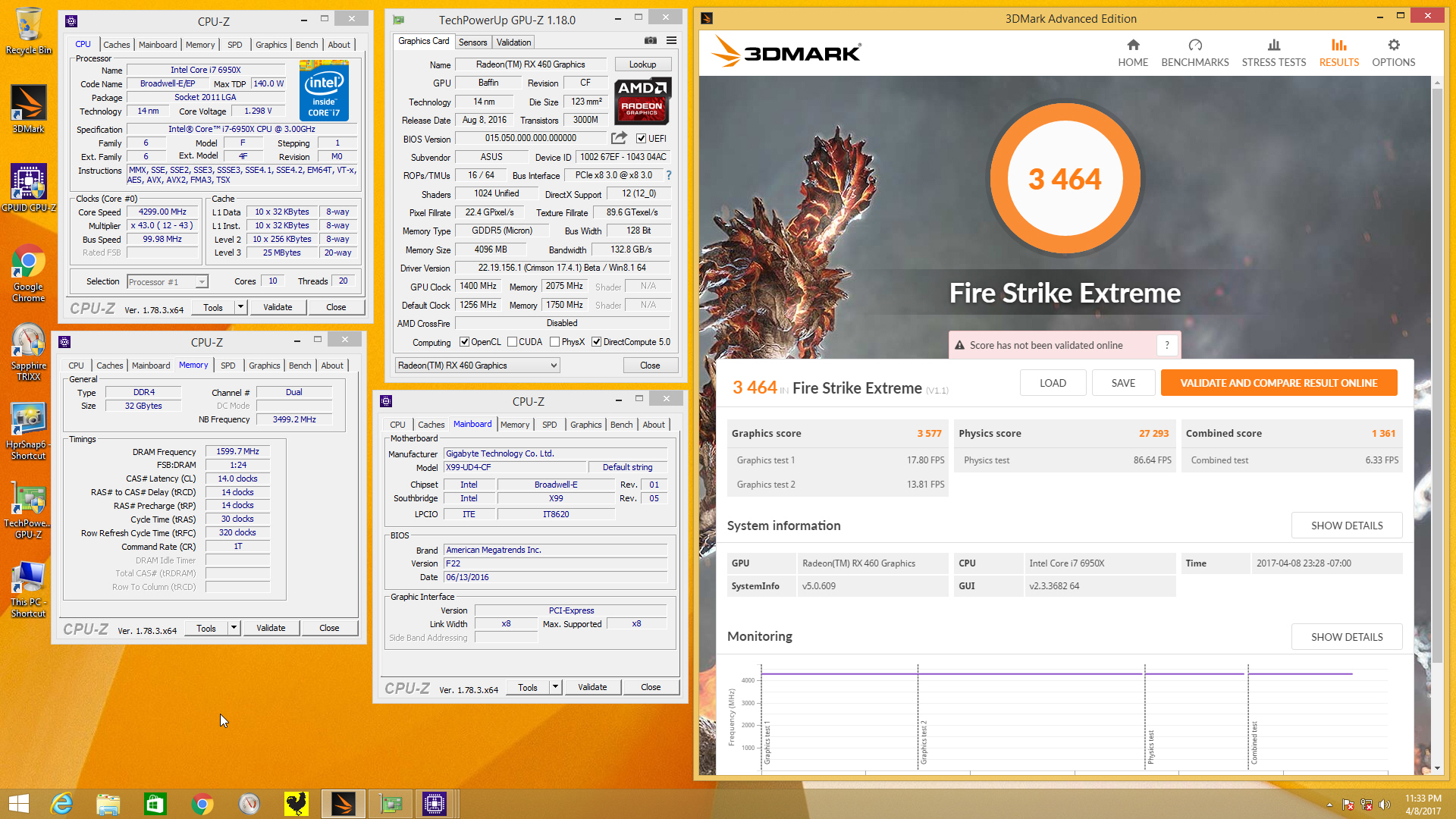Open TechPowerUp GPU-Z desktop shortcut
Screen dimensions: 1456x819
pyautogui.click(x=28, y=510)
